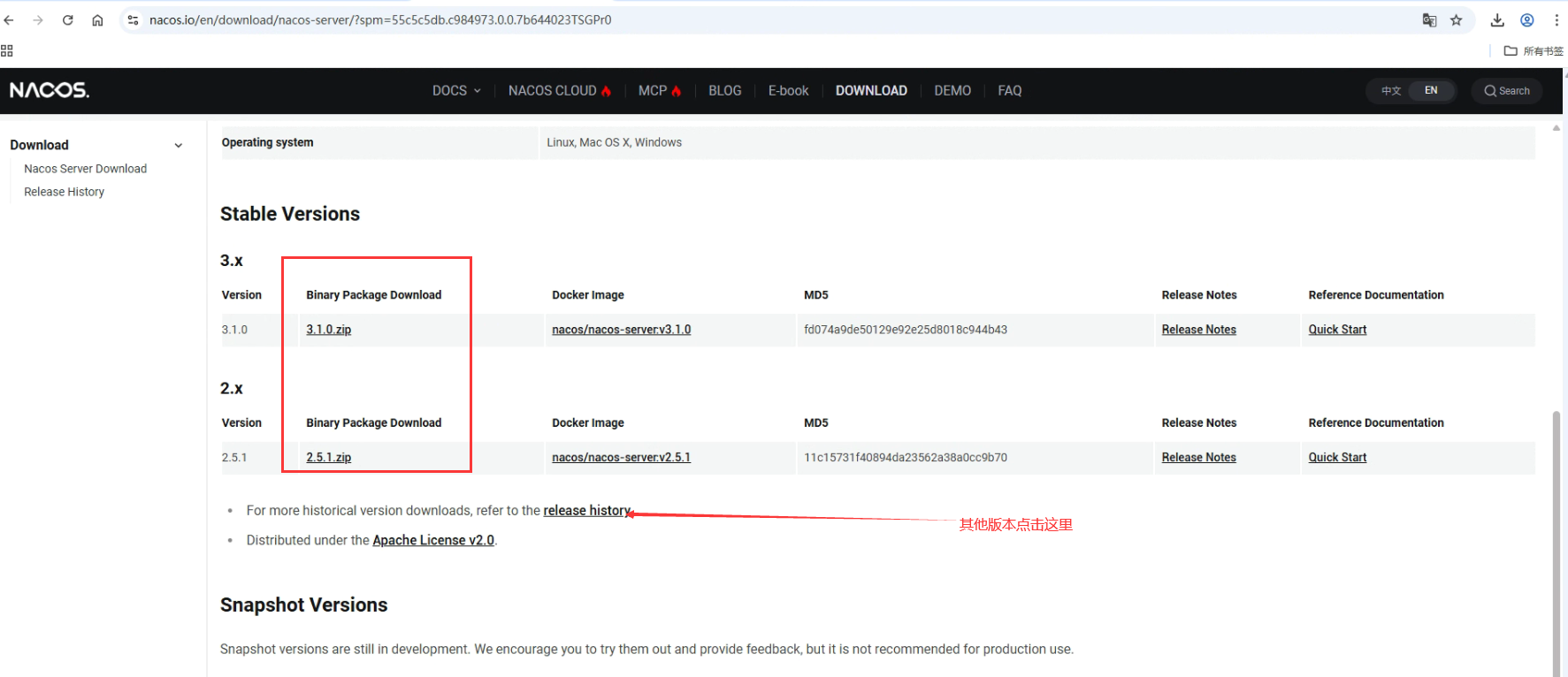The height and width of the screenshot is (677, 1568).
Task: Open Quick Start for version 3.1.0
Action: point(1338,330)
